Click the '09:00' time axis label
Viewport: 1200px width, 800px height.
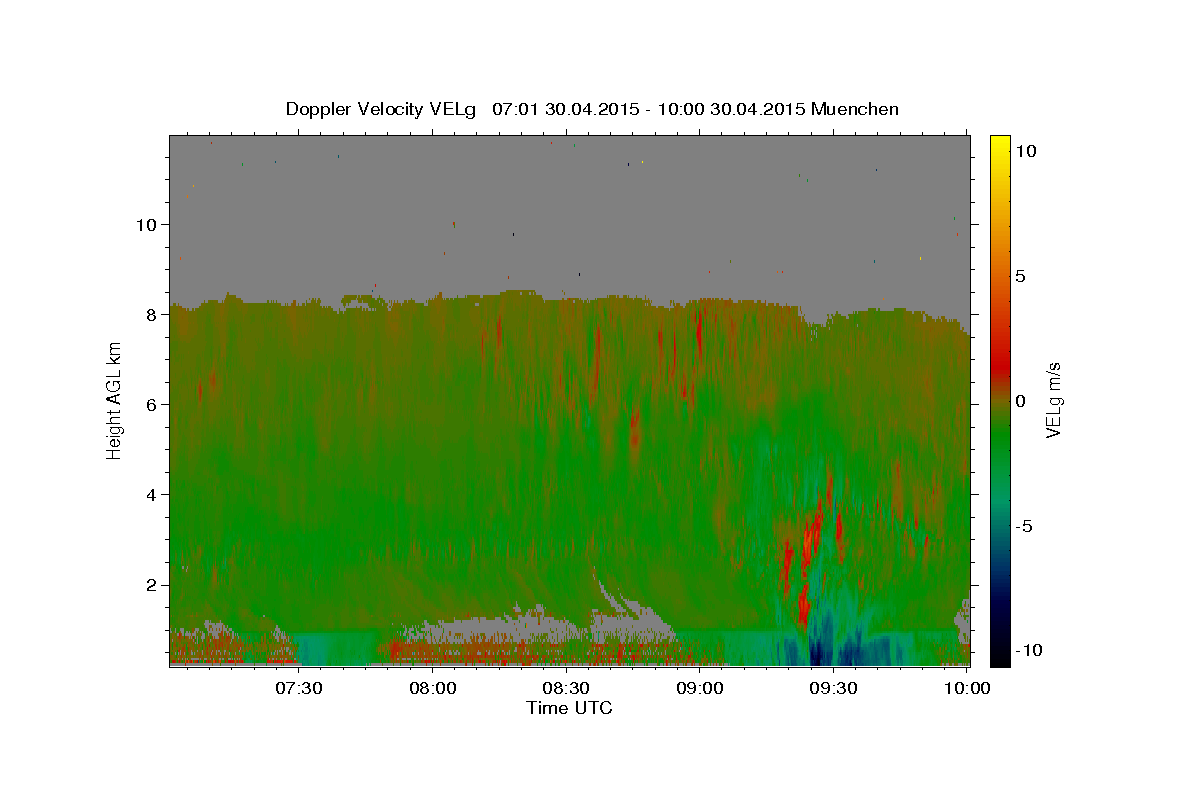[700, 688]
